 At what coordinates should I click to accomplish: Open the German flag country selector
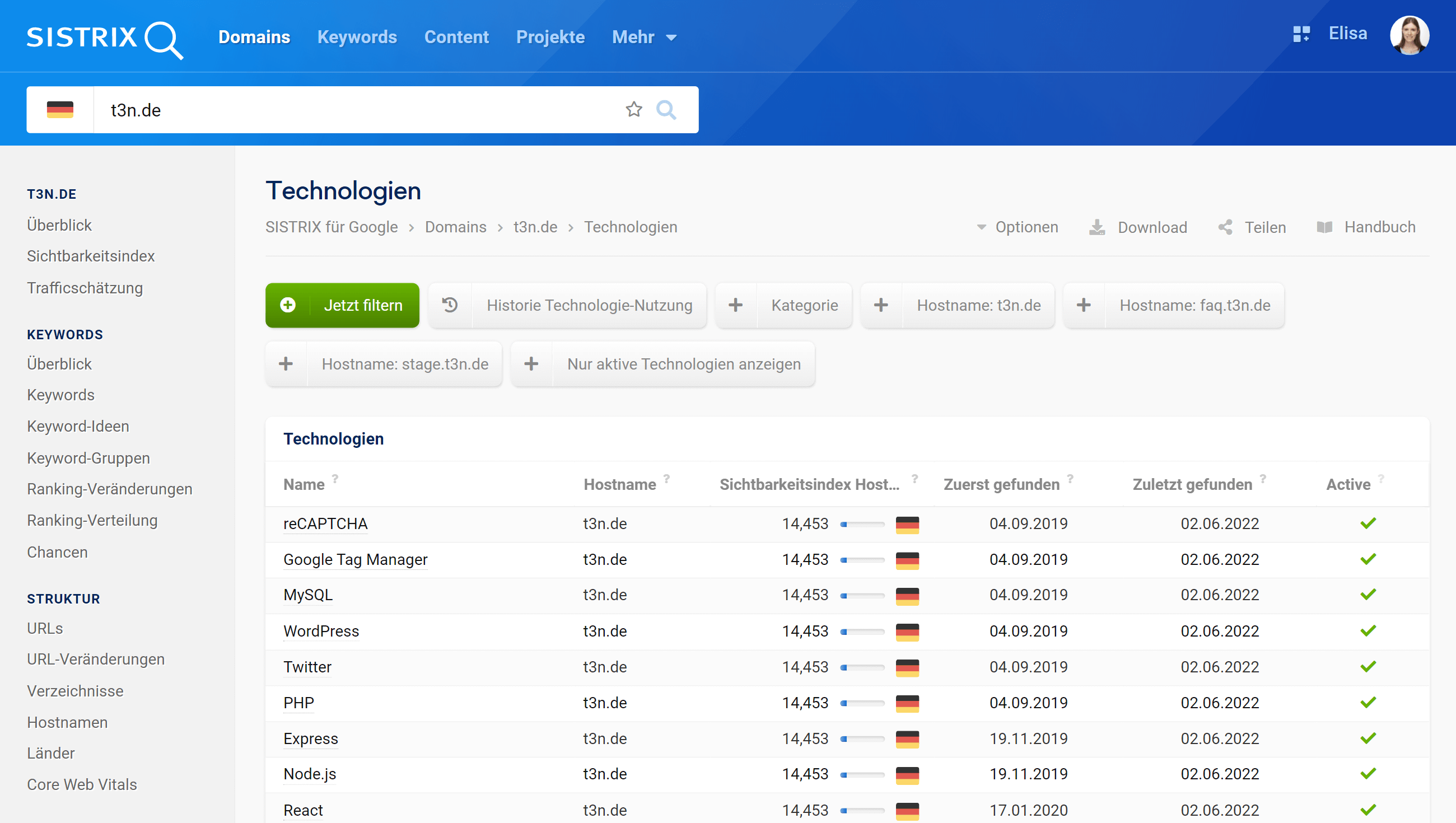coord(60,110)
